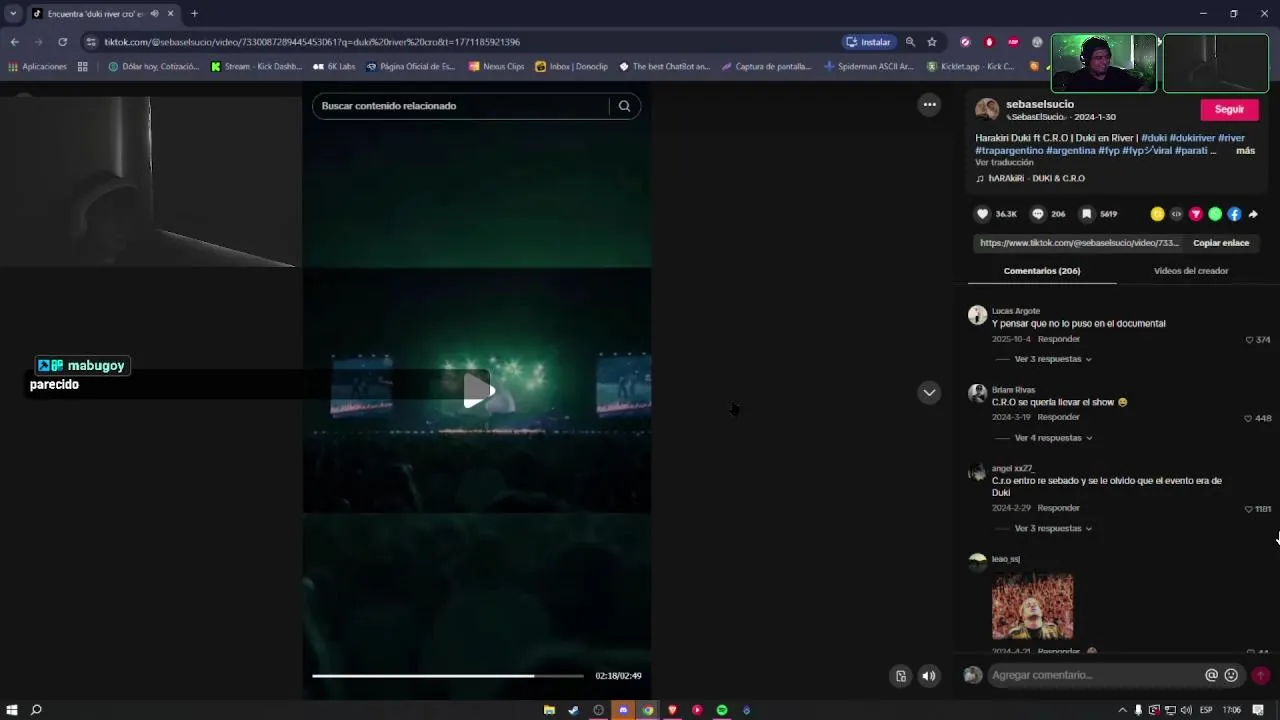Follow sebaselsucio with Seguir button
Viewport: 1280px width, 720px height.
click(x=1229, y=109)
